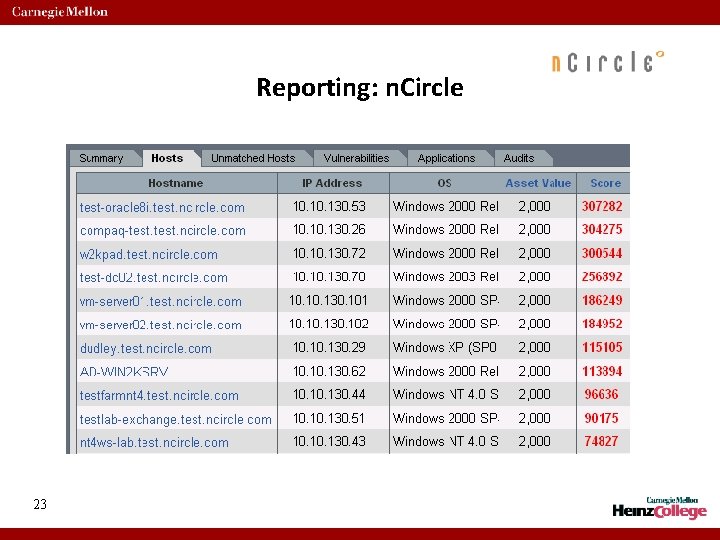Click score 115105

tap(602, 348)
